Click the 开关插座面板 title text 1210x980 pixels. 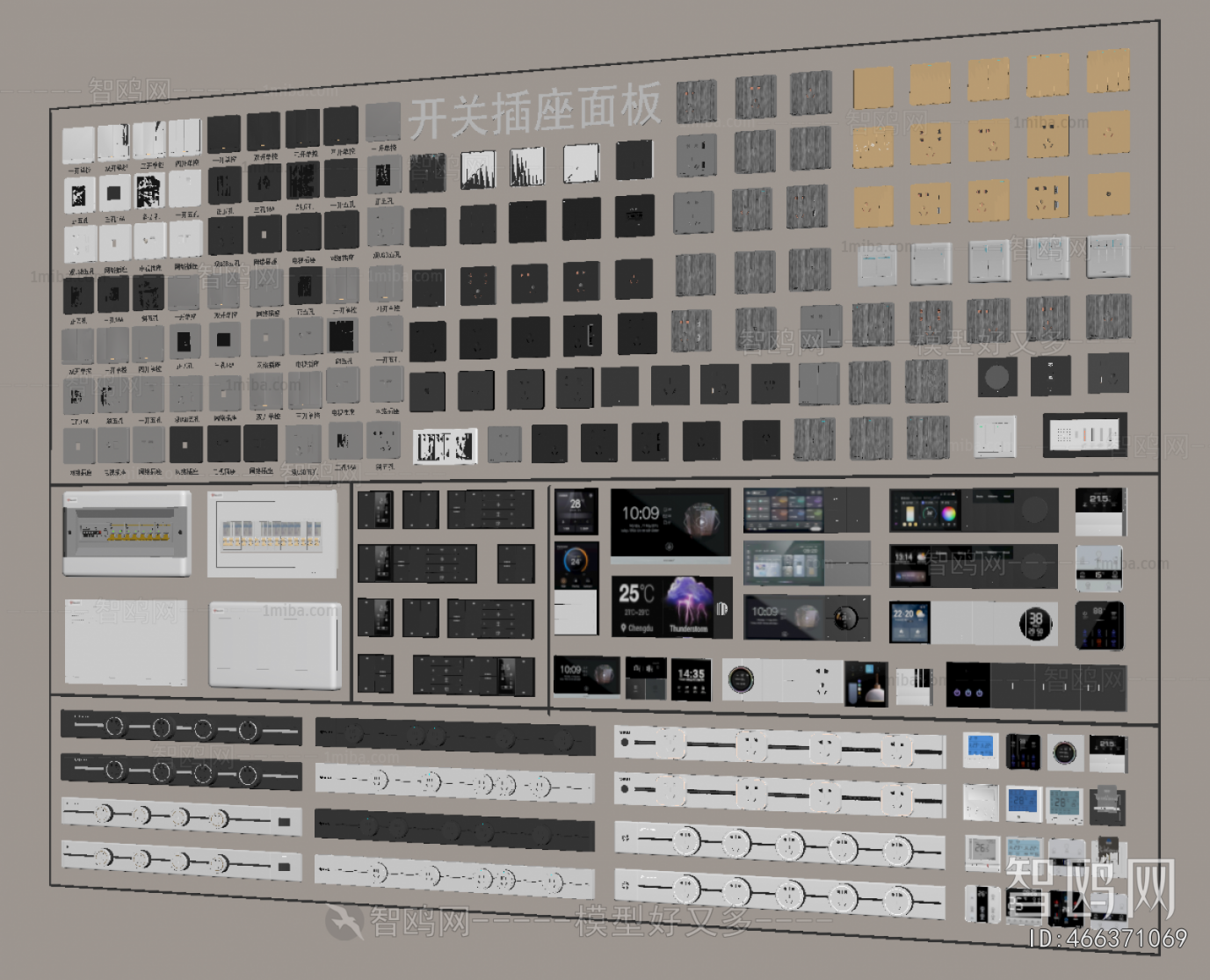point(534,113)
